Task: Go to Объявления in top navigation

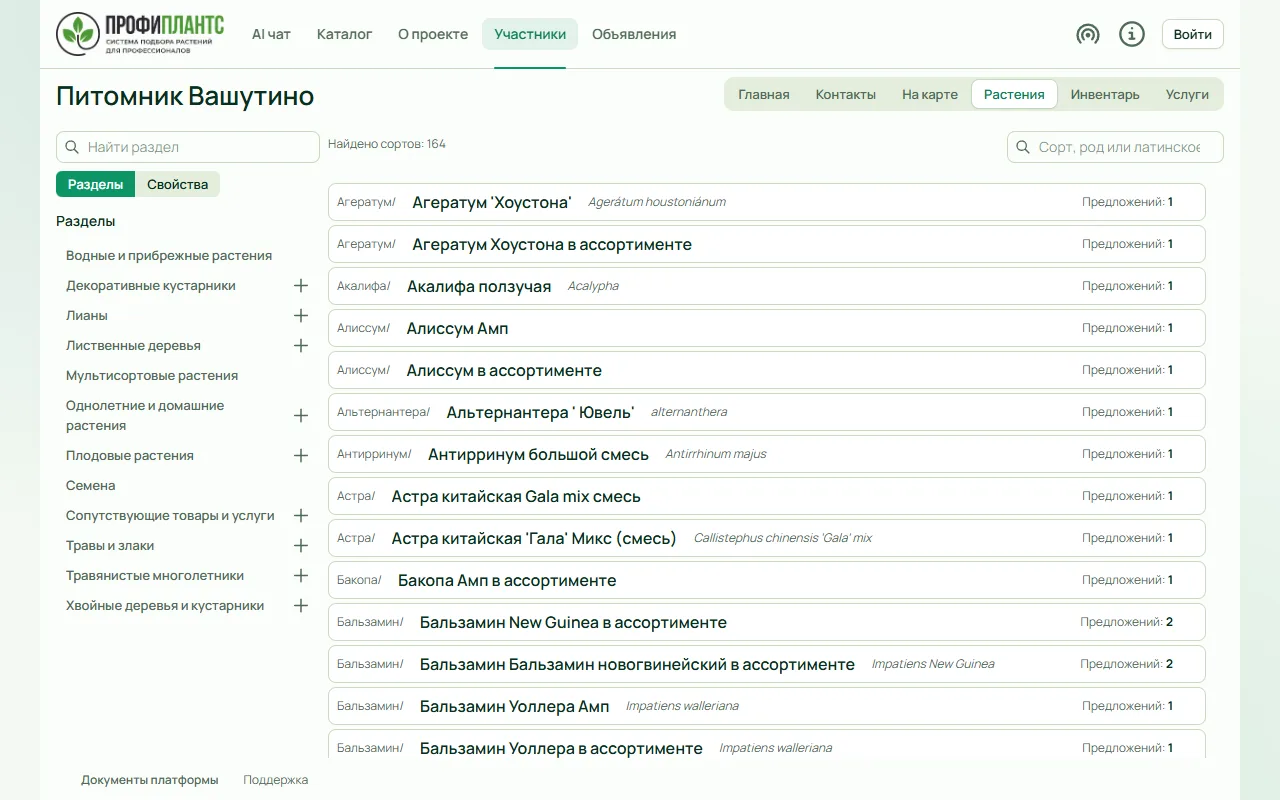Action: pyautogui.click(x=634, y=34)
